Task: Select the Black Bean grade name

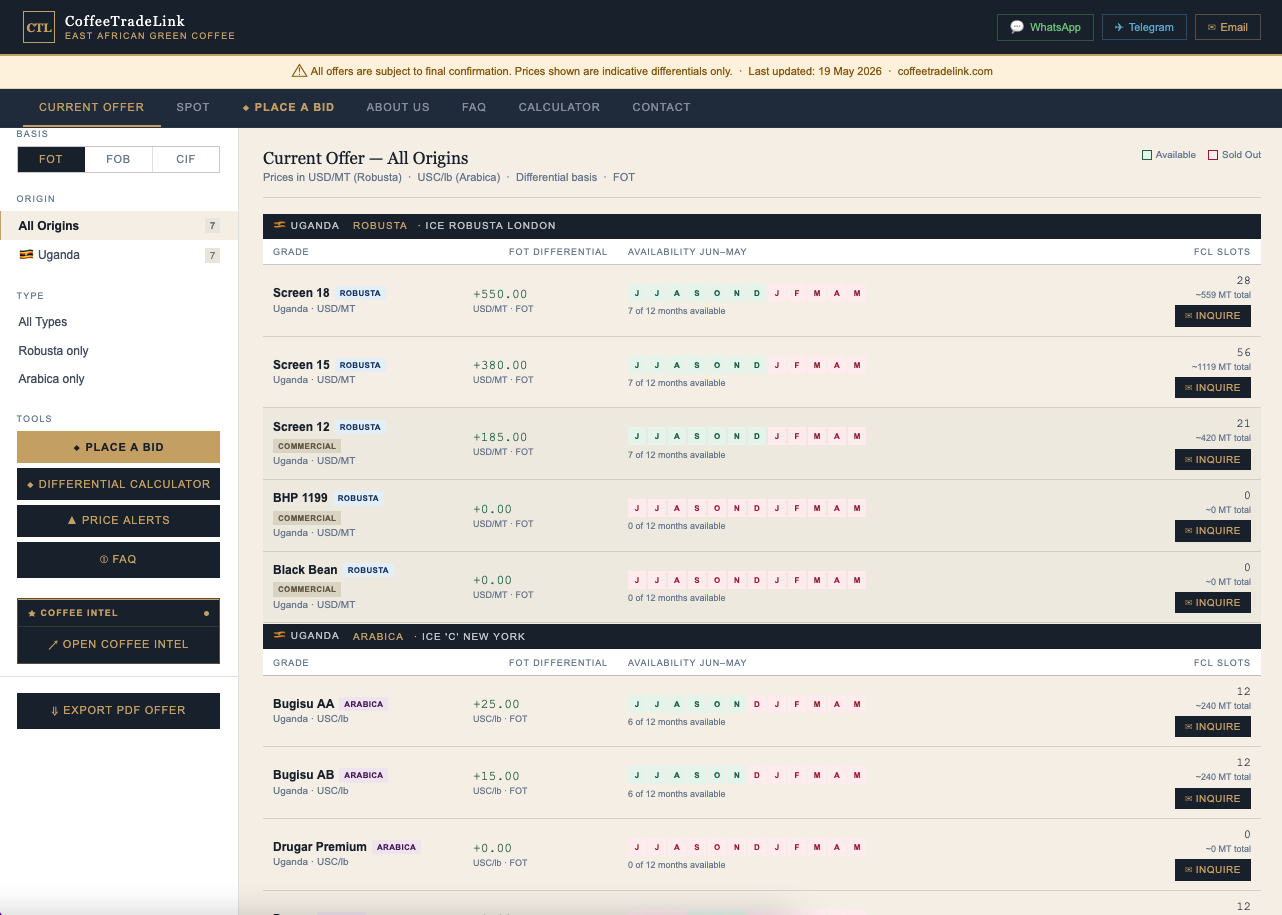Action: tap(305, 570)
